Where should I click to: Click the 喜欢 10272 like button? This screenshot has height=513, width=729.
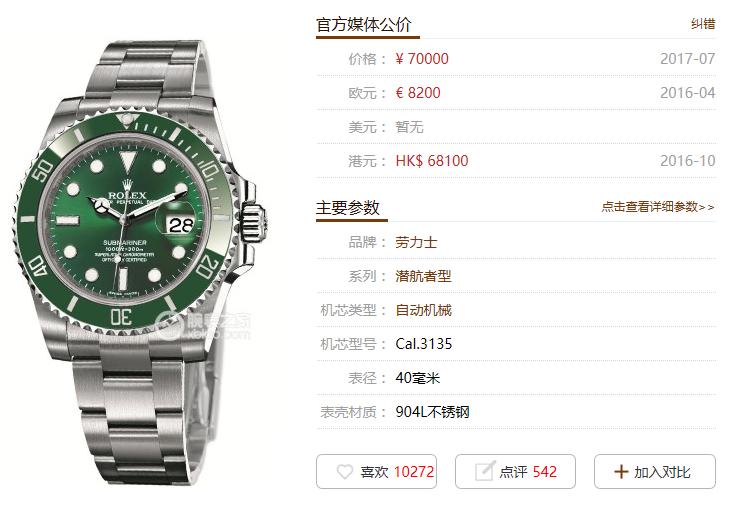376,472
